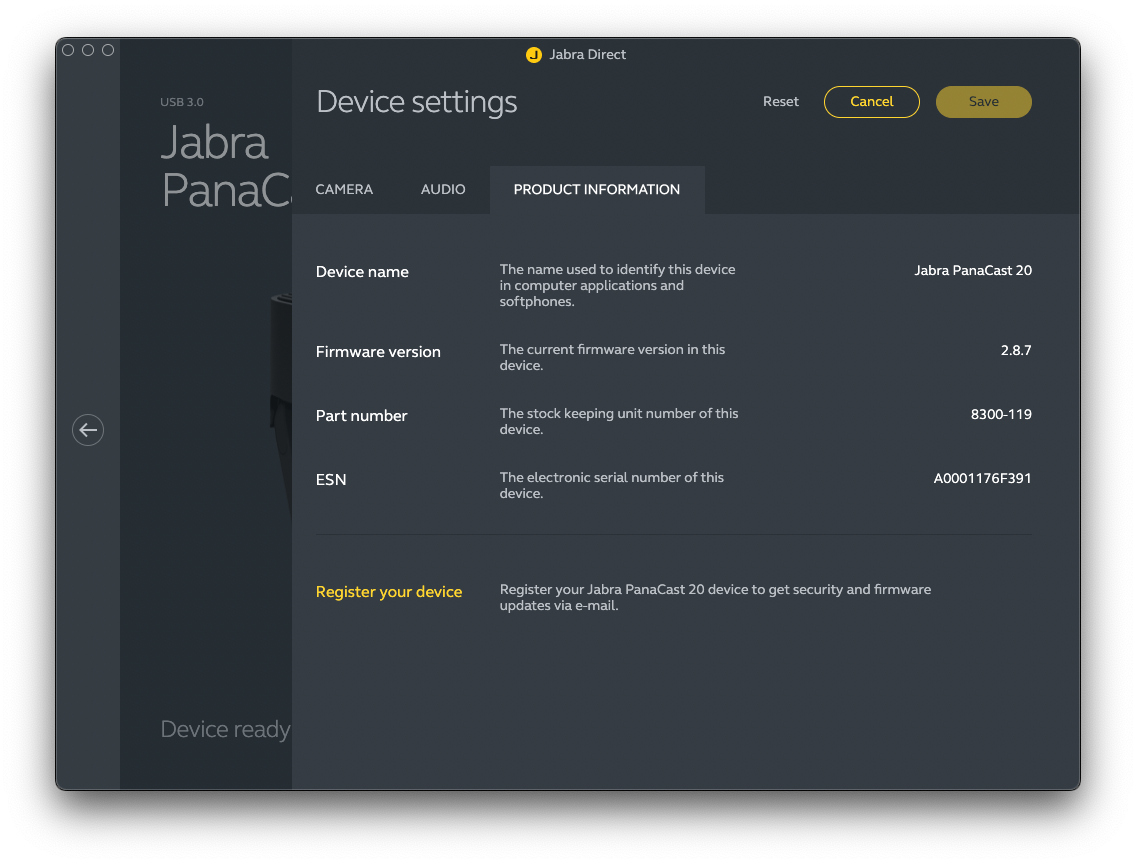
Task: Switch to the AUDIO tab
Action: tap(443, 190)
